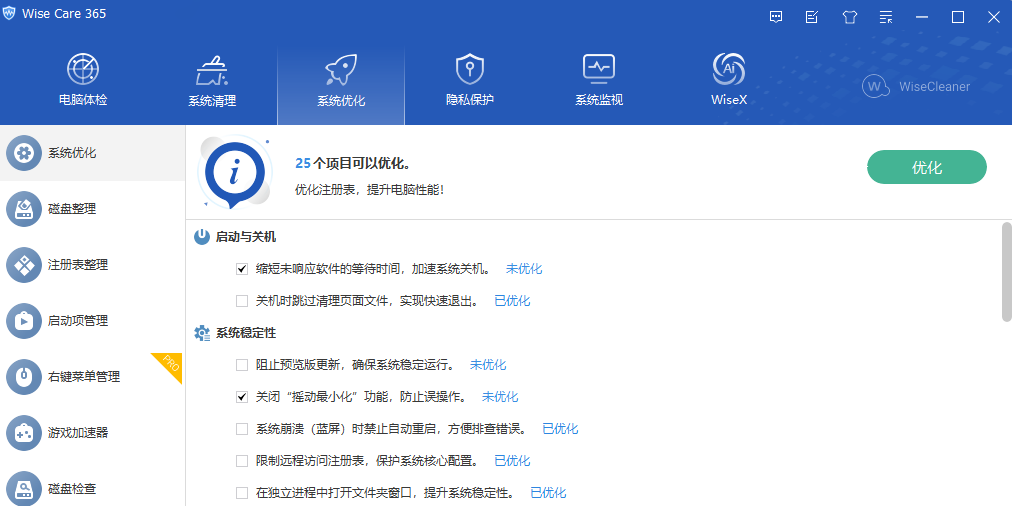Click the Wise Care 365 app logo
This screenshot has width=1012, height=506.
tap(9, 14)
